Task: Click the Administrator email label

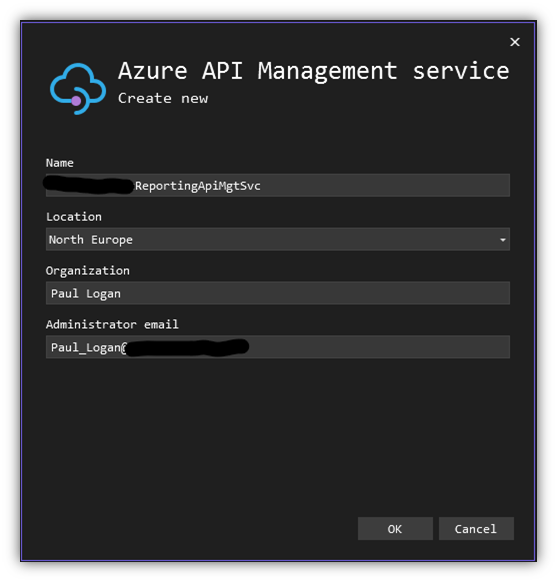Action: [x=112, y=324]
